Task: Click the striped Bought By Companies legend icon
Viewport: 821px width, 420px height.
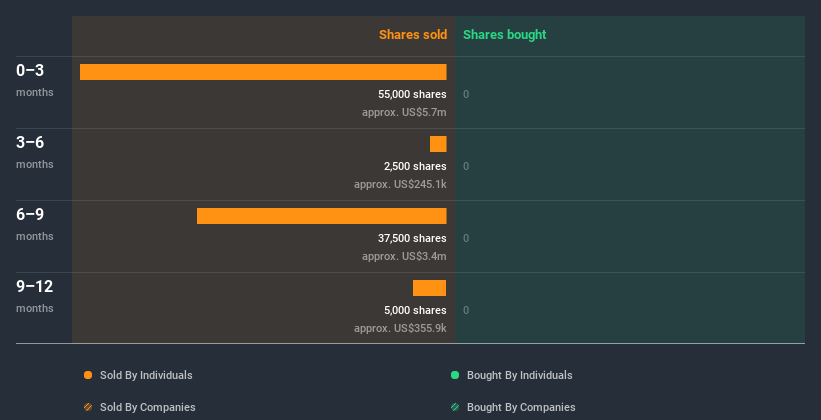Action: point(455,407)
